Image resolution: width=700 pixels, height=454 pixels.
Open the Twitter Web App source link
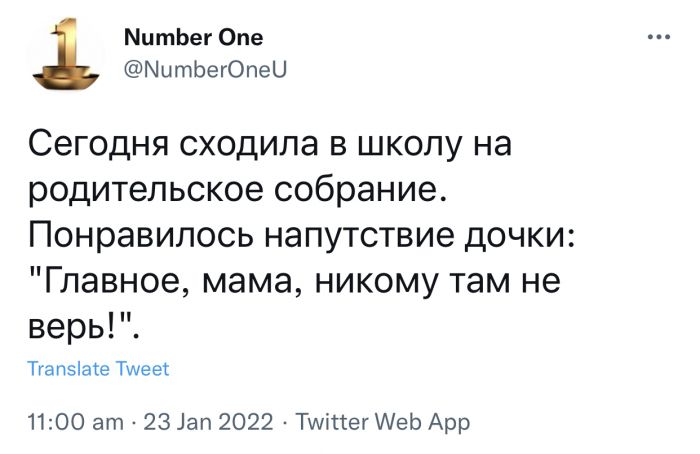click(x=382, y=423)
